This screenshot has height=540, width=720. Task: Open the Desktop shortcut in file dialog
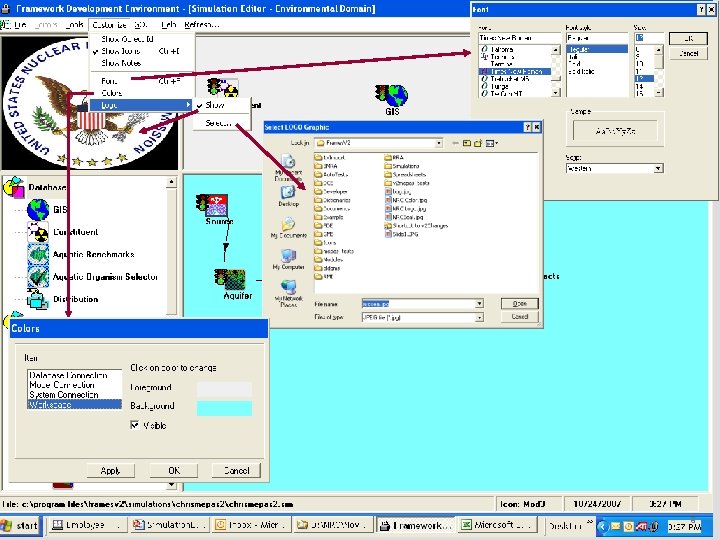click(288, 192)
